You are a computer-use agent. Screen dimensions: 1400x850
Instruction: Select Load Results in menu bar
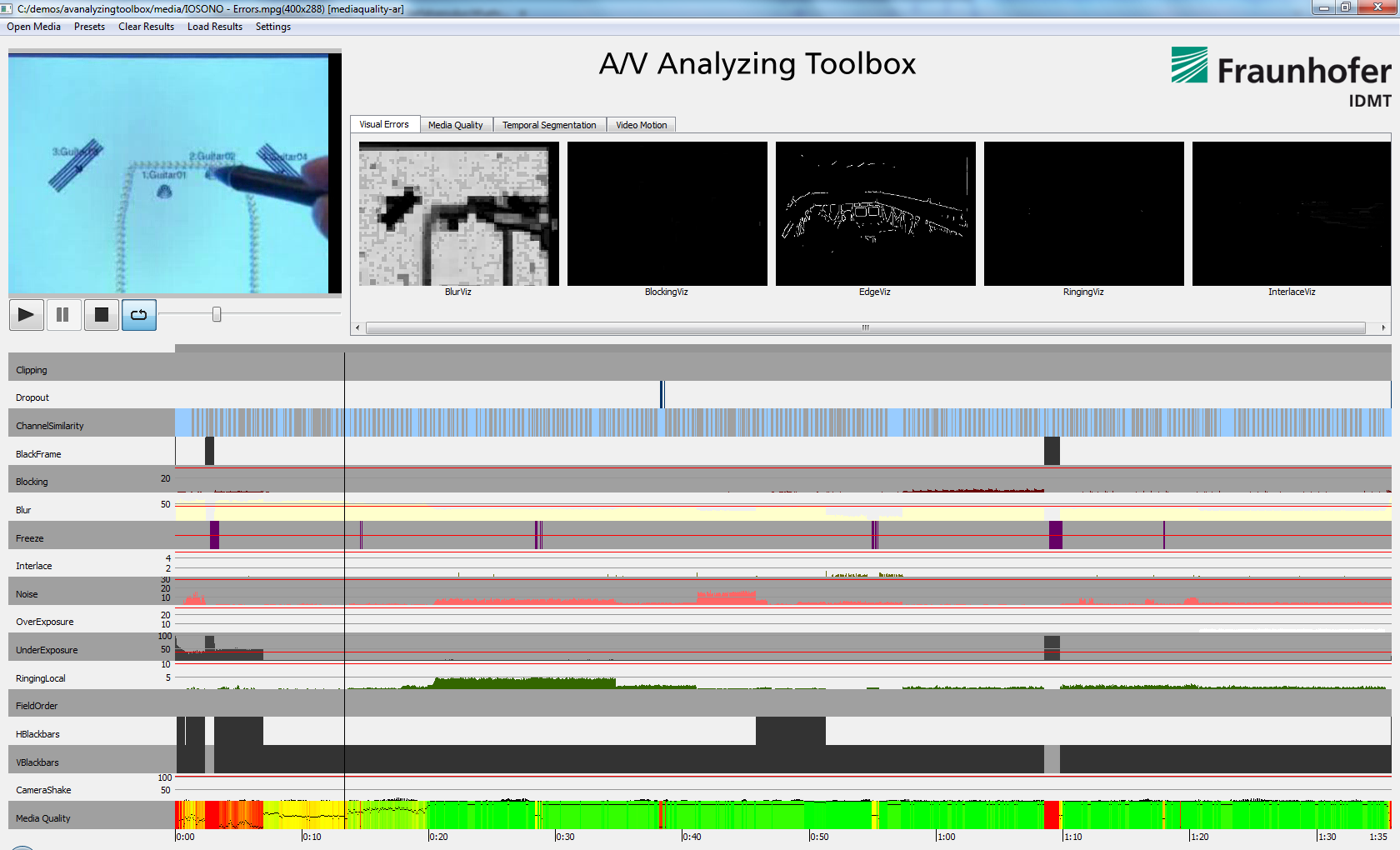coord(215,27)
